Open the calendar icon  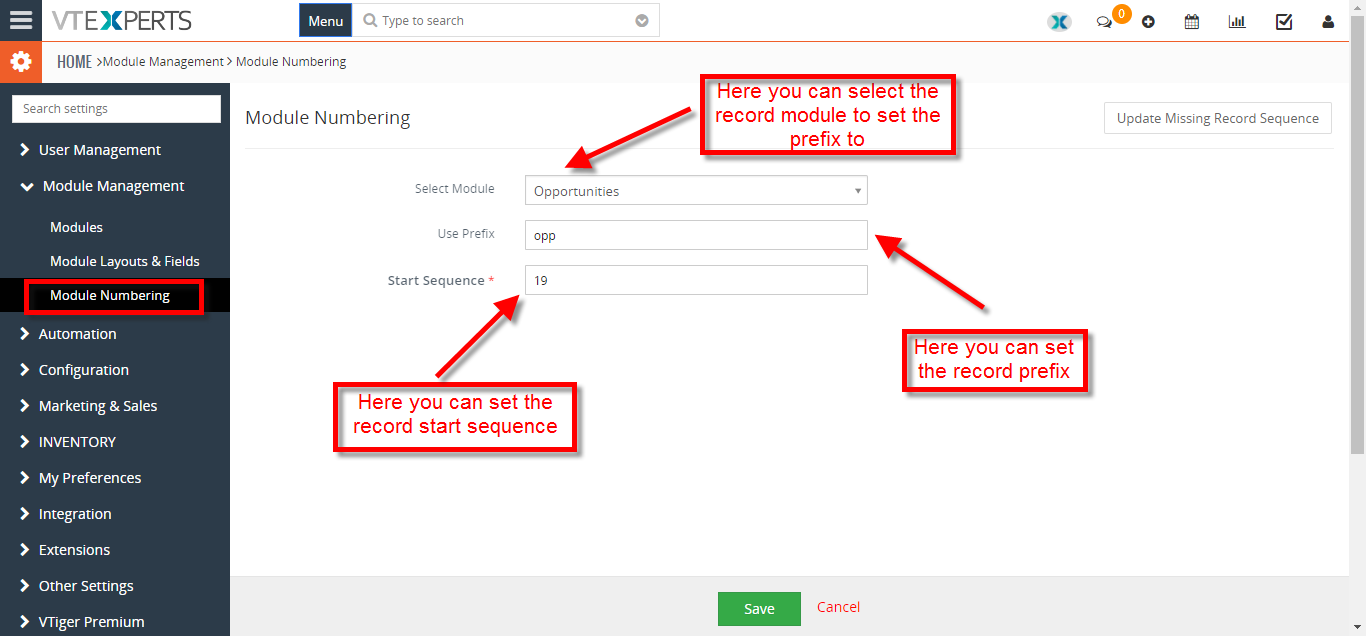tap(1192, 21)
